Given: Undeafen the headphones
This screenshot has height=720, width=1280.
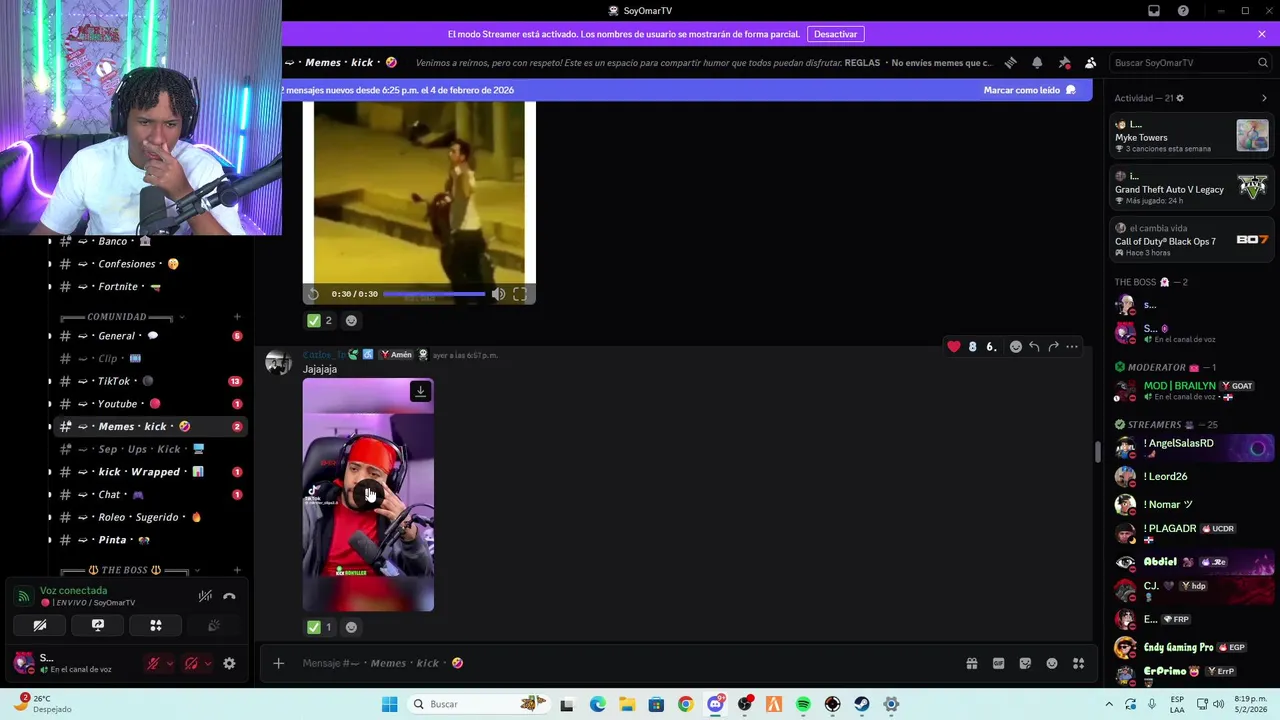Looking at the screenshot, I should (x=191, y=663).
